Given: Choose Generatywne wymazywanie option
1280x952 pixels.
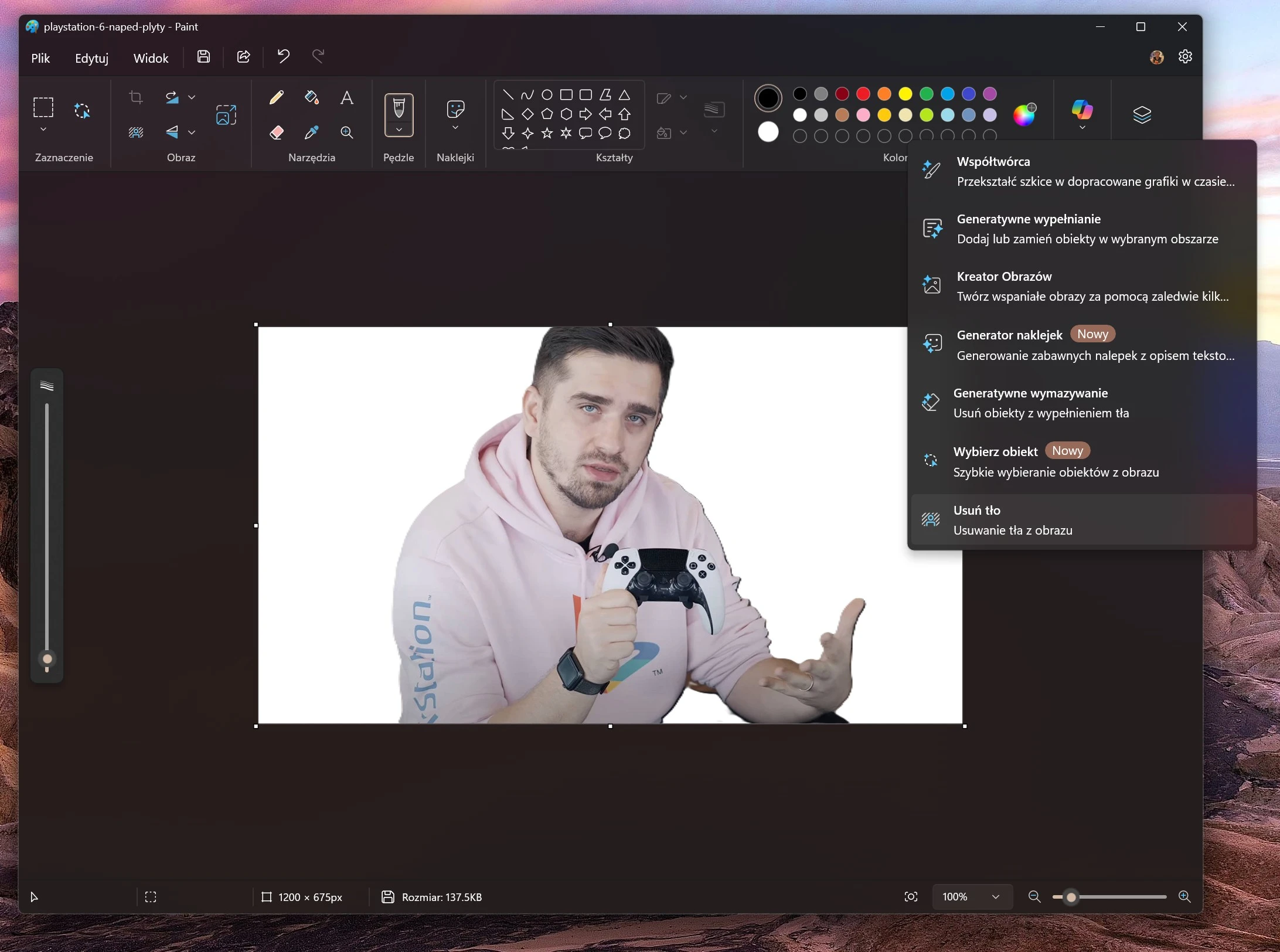Looking at the screenshot, I should 1082,403.
